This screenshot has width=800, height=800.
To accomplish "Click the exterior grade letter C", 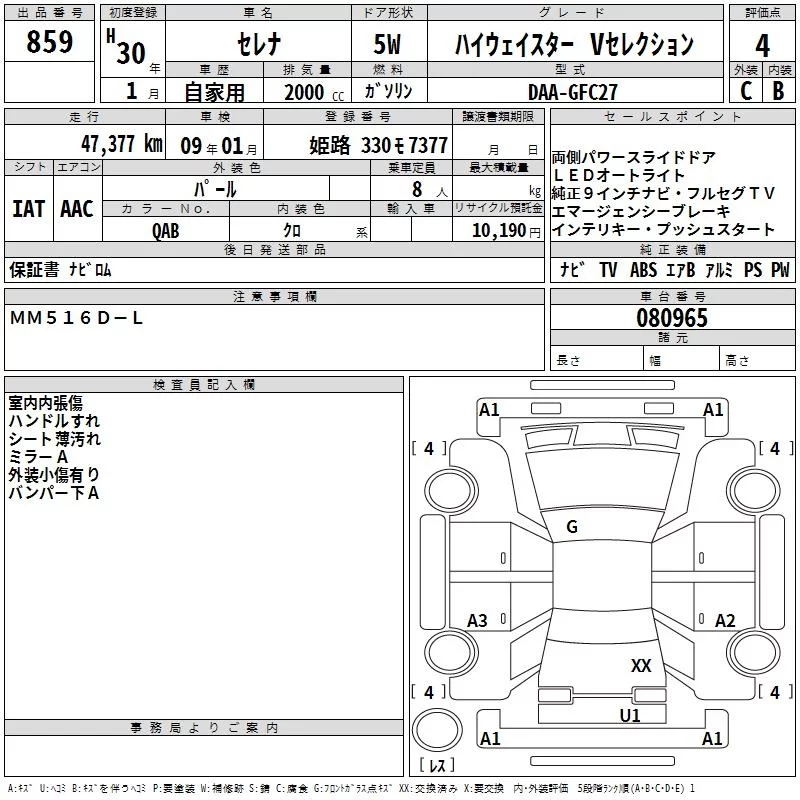I will (746, 91).
